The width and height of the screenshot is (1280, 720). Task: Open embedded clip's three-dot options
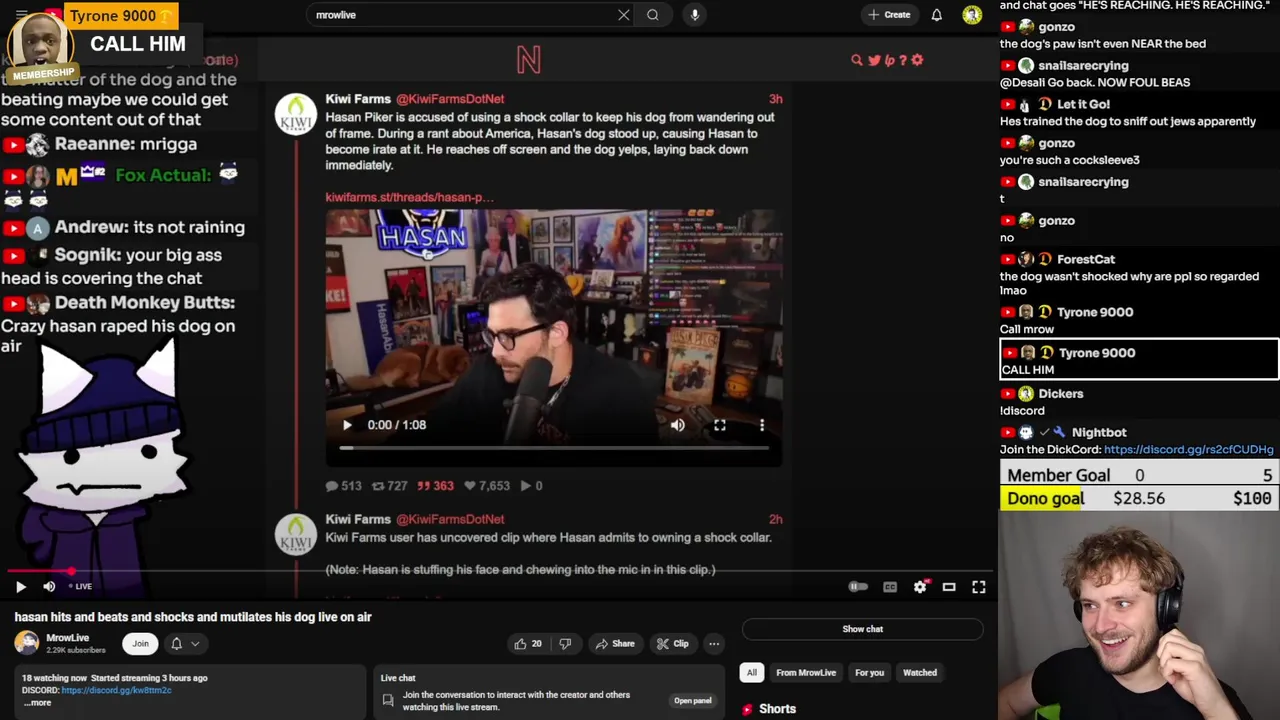pyautogui.click(x=762, y=425)
